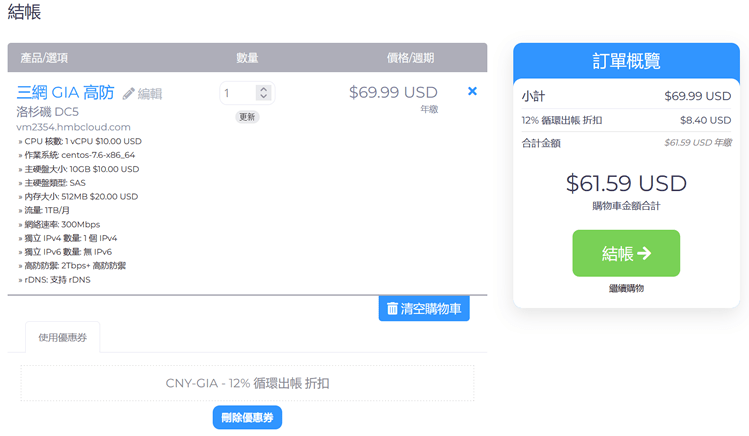Click the CNY-GIA 12% coupon box
The image size is (749, 436).
(247, 383)
